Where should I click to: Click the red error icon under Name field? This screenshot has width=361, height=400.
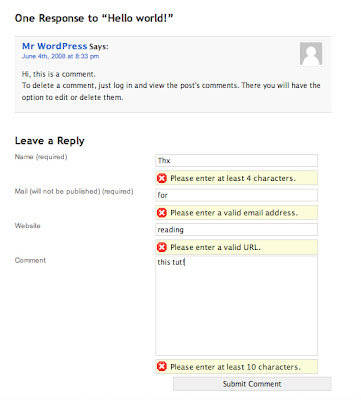pyautogui.click(x=162, y=178)
